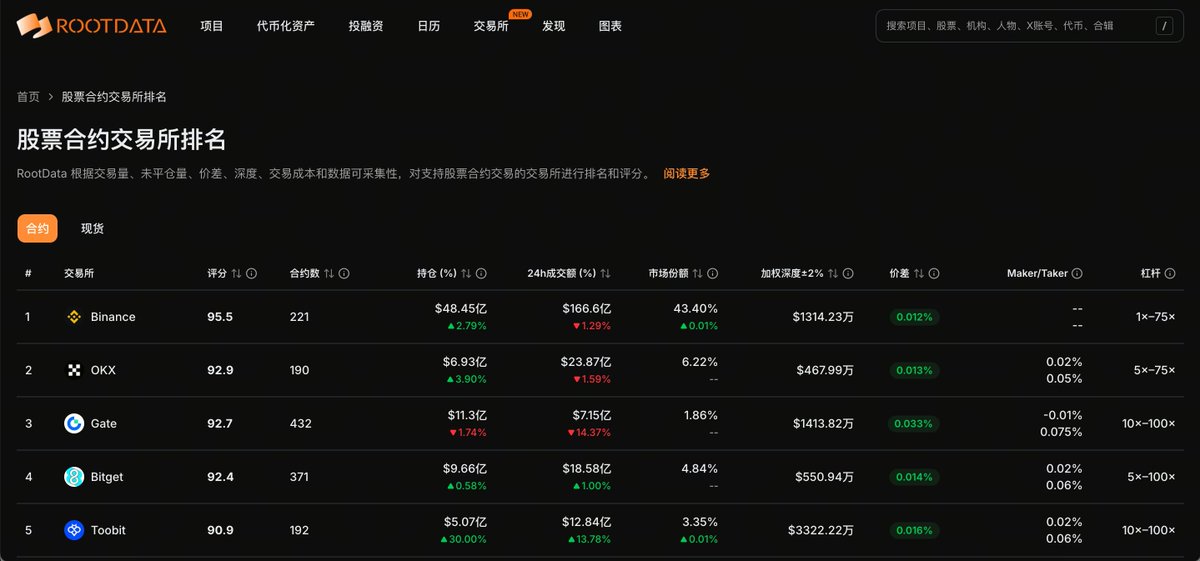The width and height of the screenshot is (1200, 561).
Task: Switch to the 现货 tab
Action: tap(93, 228)
